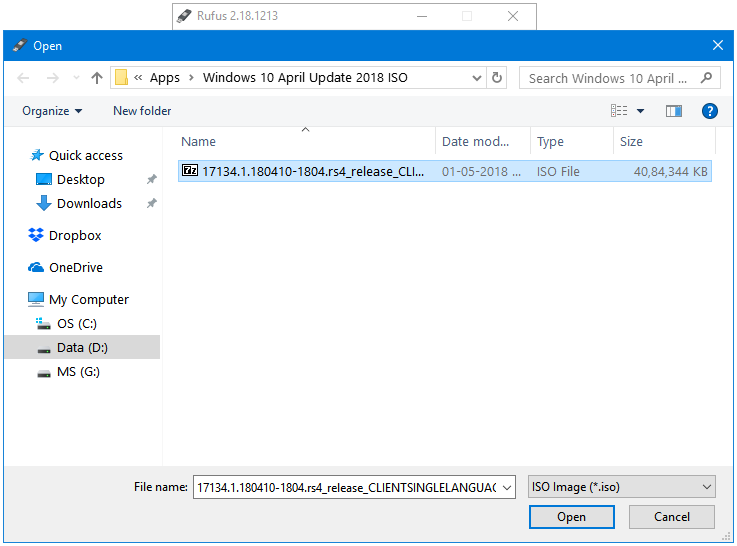Viewport: 737px width, 546px height.
Task: Navigate to Apps breadcrumb
Action: coord(165,78)
